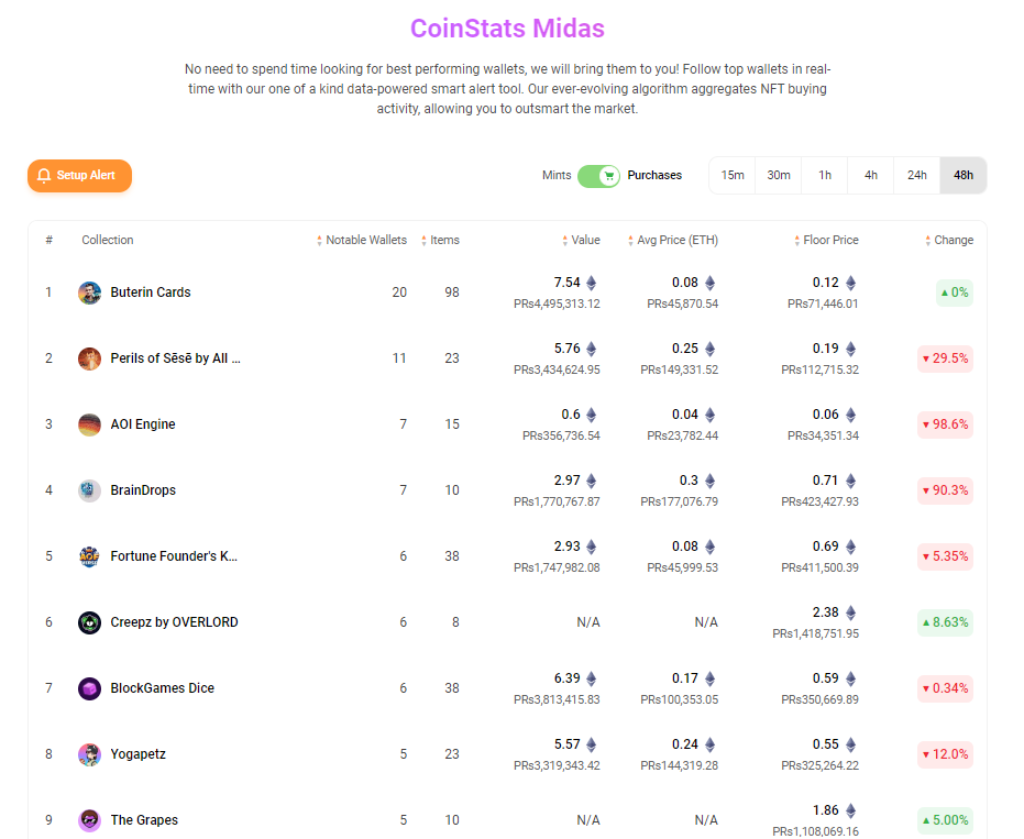
Task: Toggle the Mints/Purchases switch
Action: click(599, 176)
